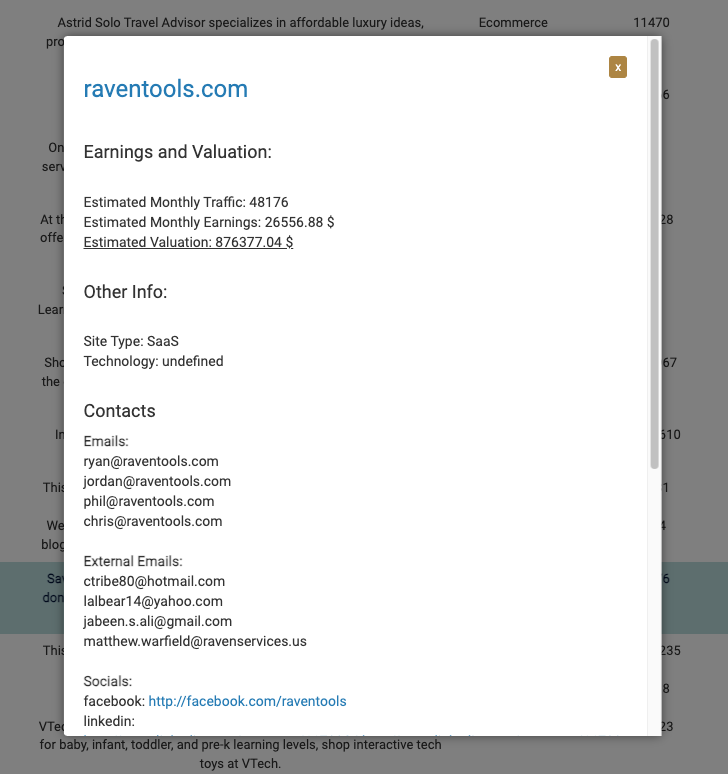Click the jordan@raventools.com email
Image resolution: width=728 pixels, height=774 pixels.
pyautogui.click(x=157, y=481)
